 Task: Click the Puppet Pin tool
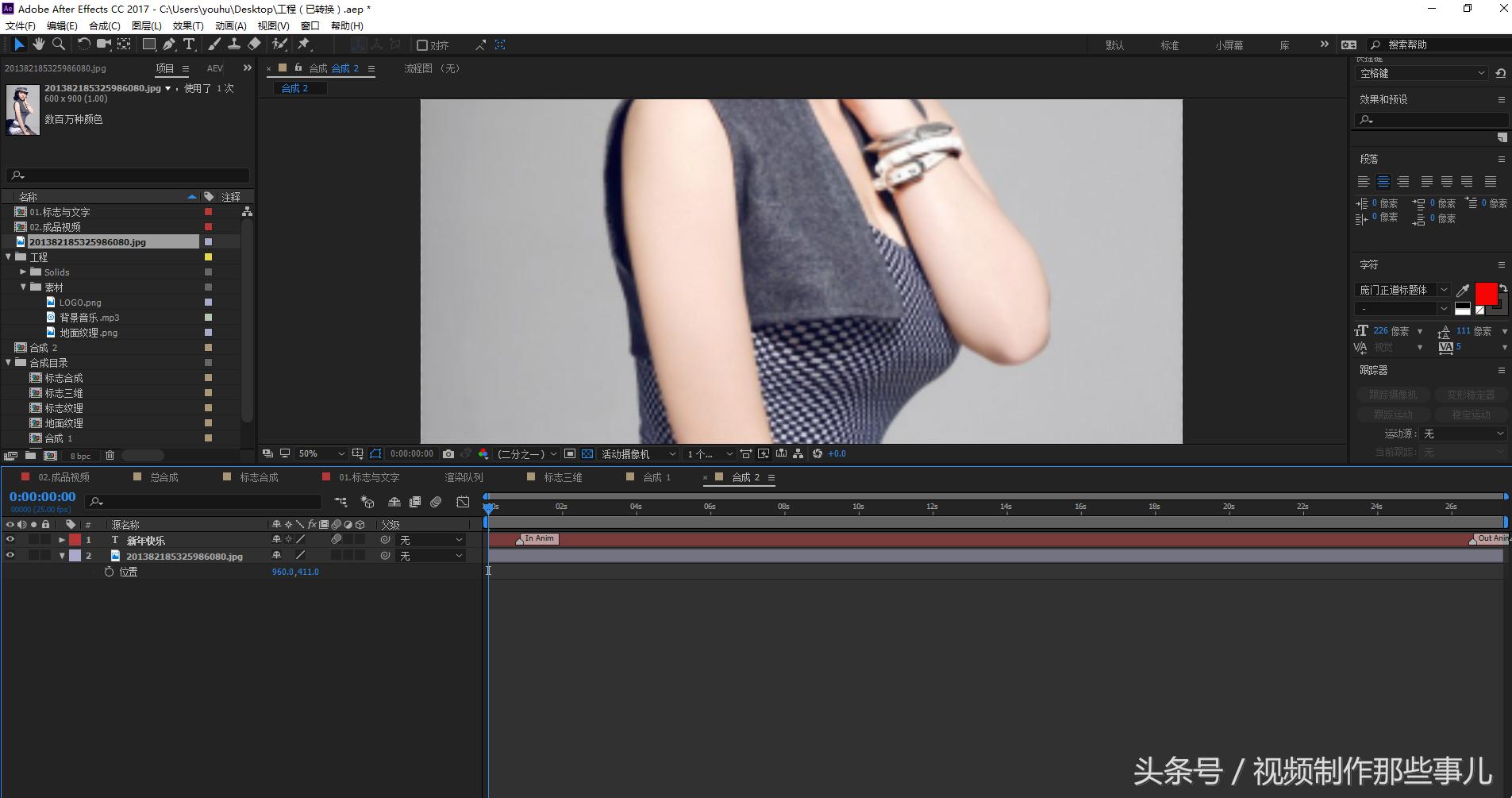(304, 44)
